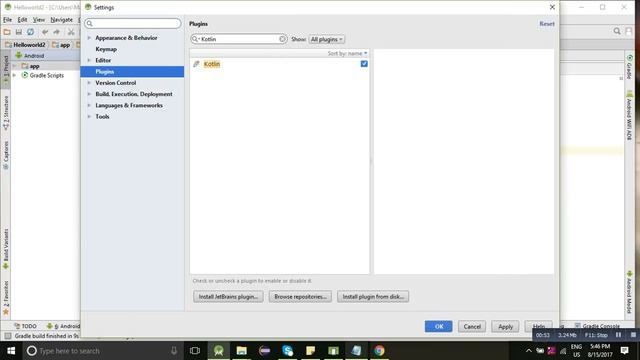Click Windows Start button
Image resolution: width=640 pixels, height=360 pixels.
click(11, 351)
